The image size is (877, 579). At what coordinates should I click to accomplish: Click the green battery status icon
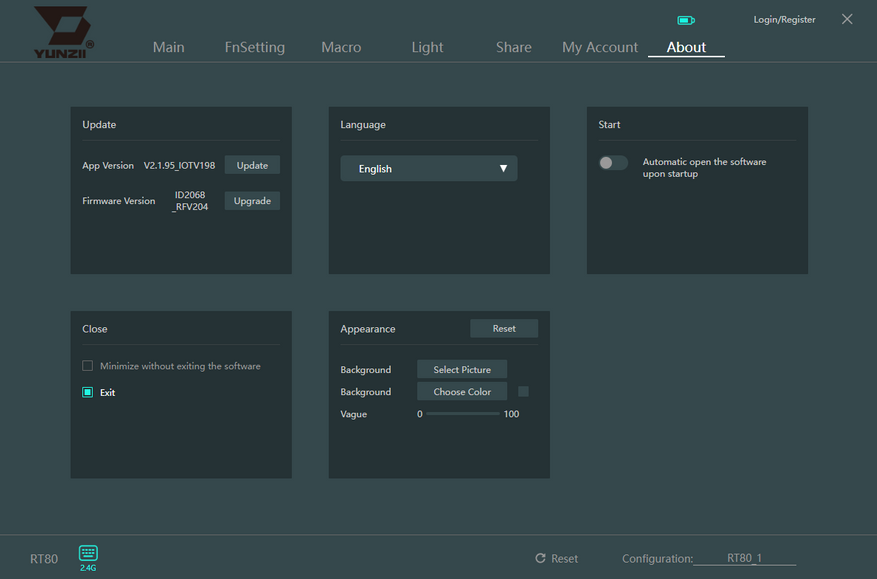685,20
